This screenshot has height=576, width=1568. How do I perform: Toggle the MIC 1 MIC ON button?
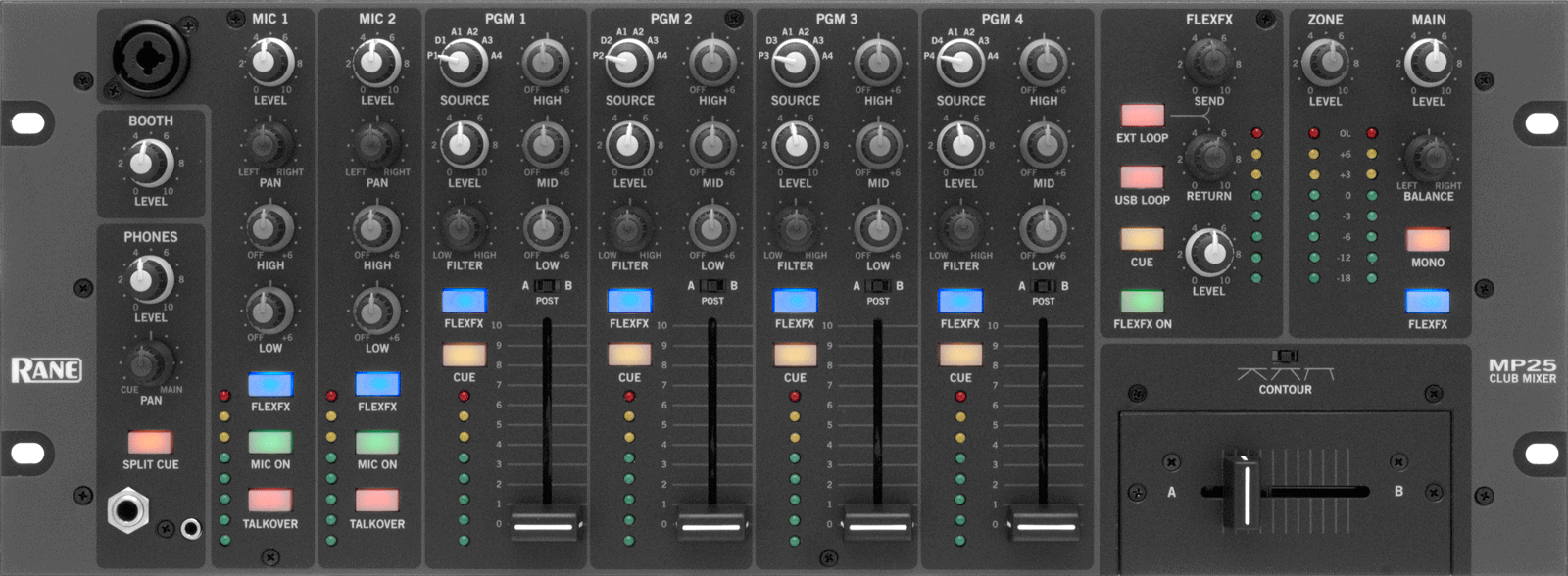click(270, 442)
